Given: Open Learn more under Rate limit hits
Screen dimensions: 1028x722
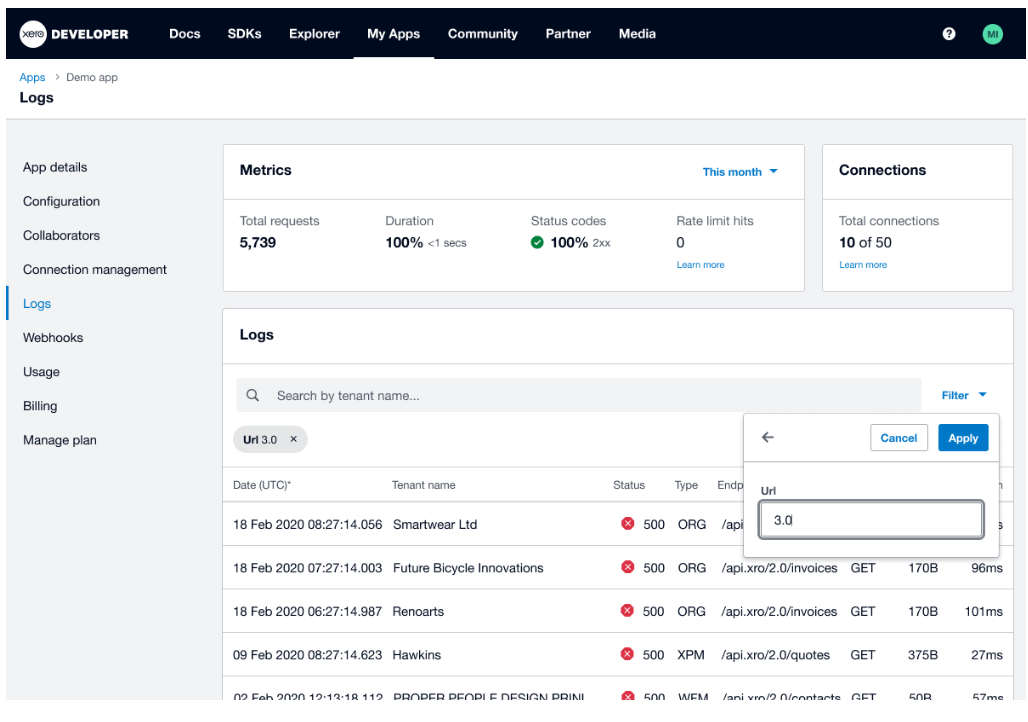Looking at the screenshot, I should pos(700,265).
